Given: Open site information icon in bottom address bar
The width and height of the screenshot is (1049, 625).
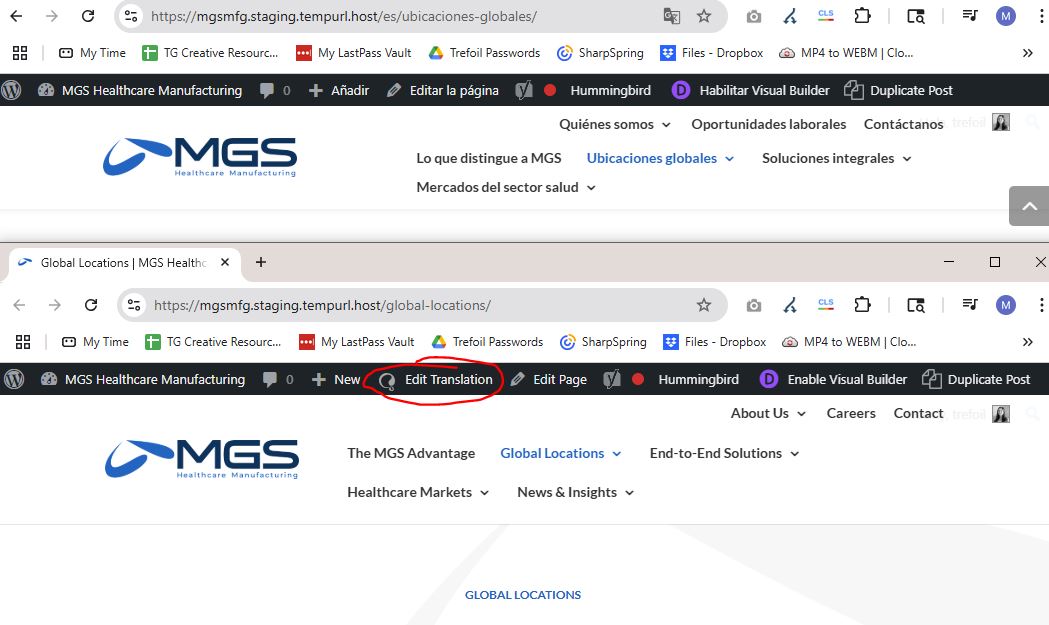Looking at the screenshot, I should click(134, 305).
